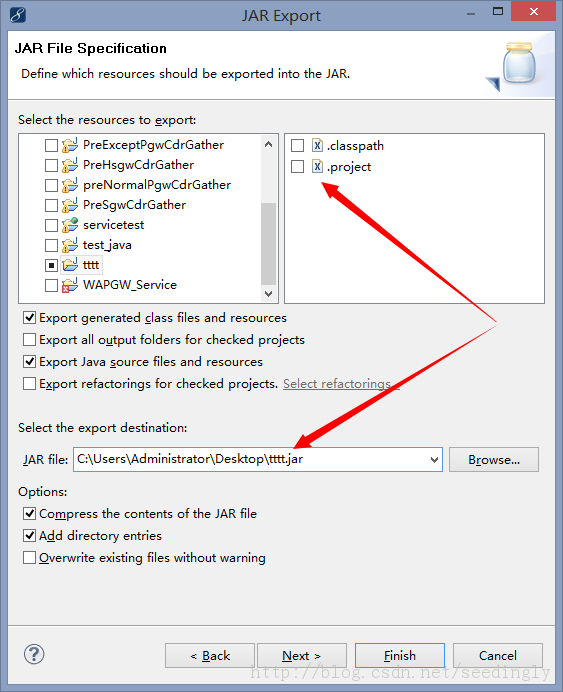The width and height of the screenshot is (563, 692).
Task: Tick Overwrite existing files without warning
Action: 30,557
